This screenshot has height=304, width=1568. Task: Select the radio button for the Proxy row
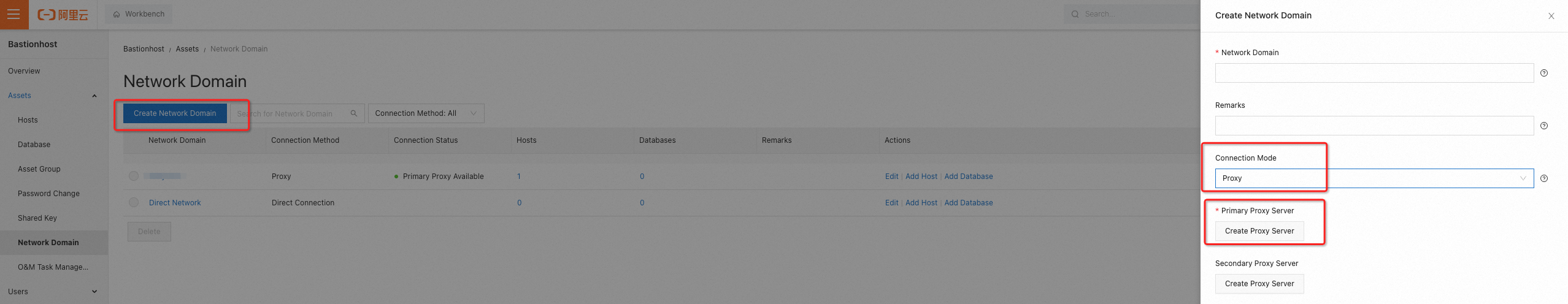point(134,176)
